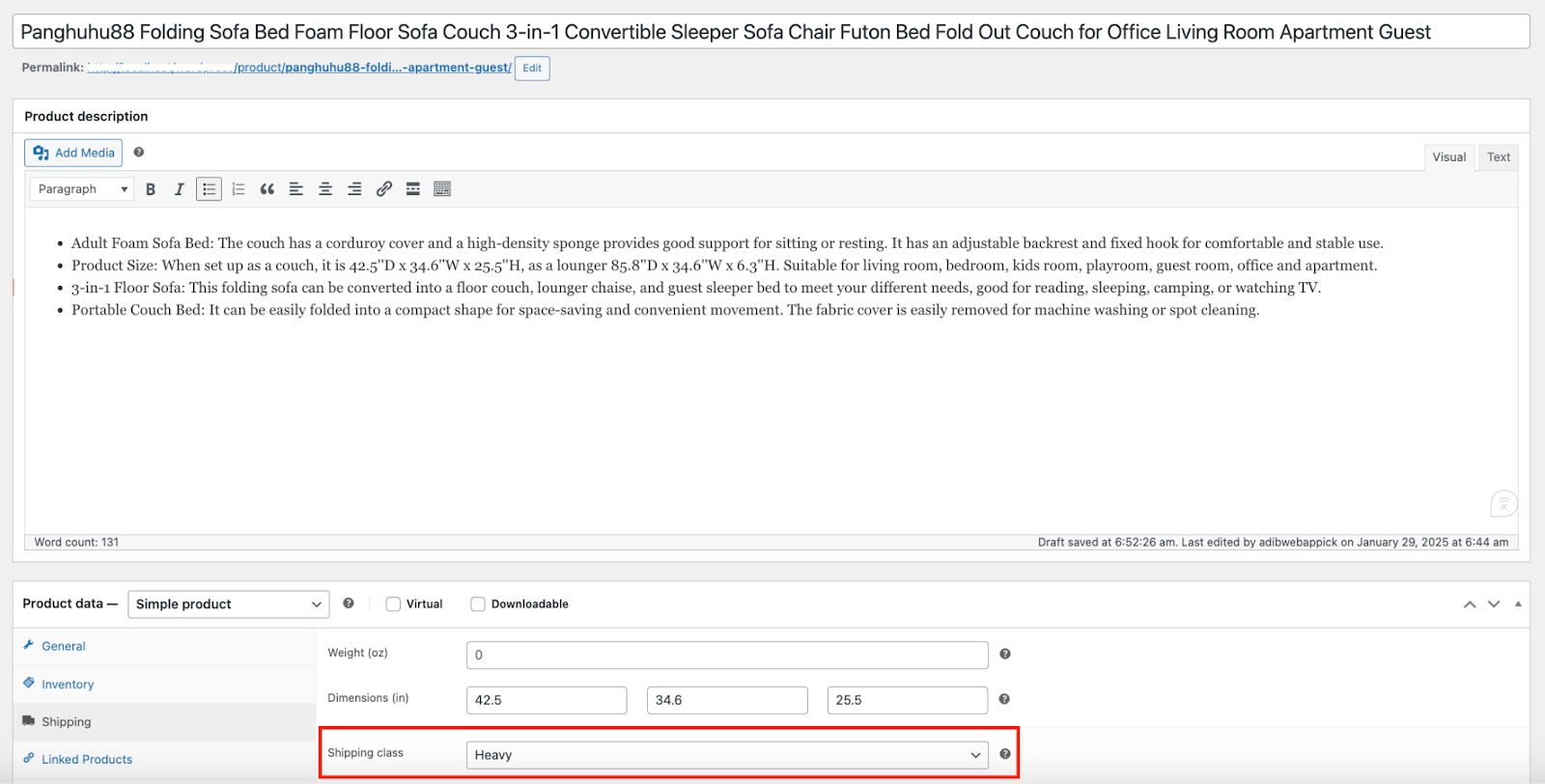Open the Paragraph format dropdown
Viewport: 1545px width, 784px height.
[x=81, y=189]
